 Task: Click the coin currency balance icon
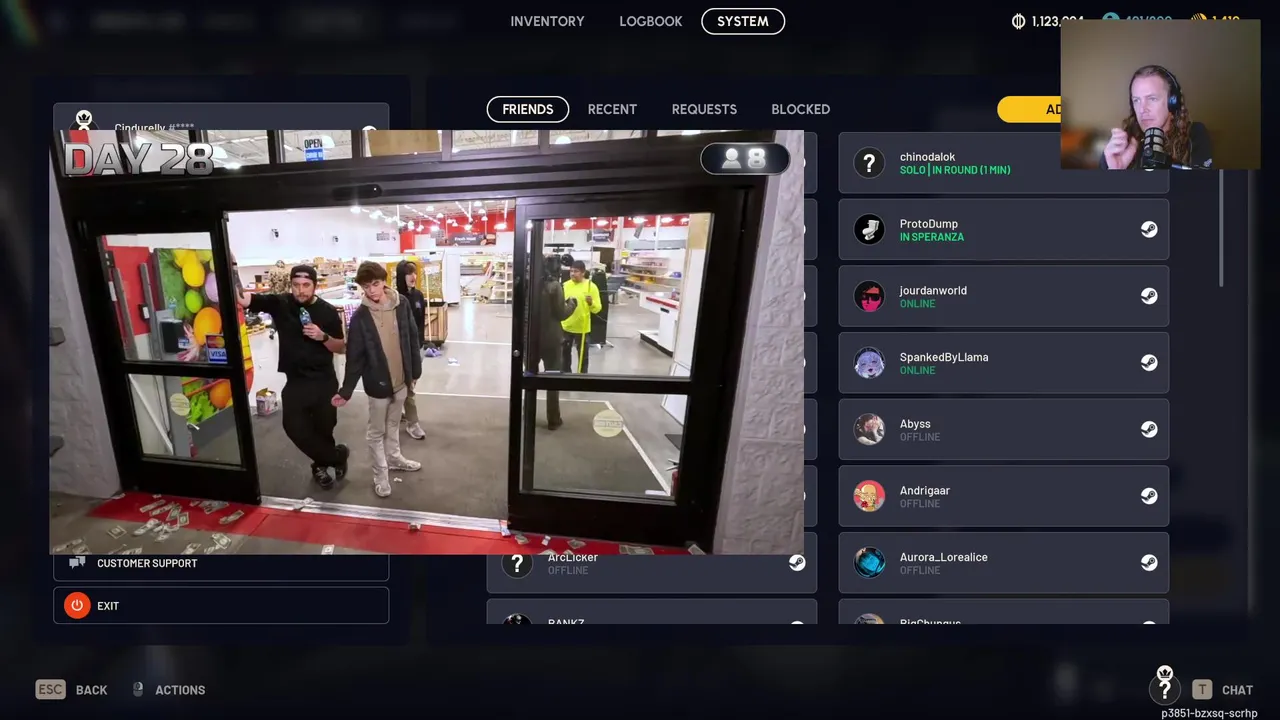pyautogui.click(x=1018, y=21)
